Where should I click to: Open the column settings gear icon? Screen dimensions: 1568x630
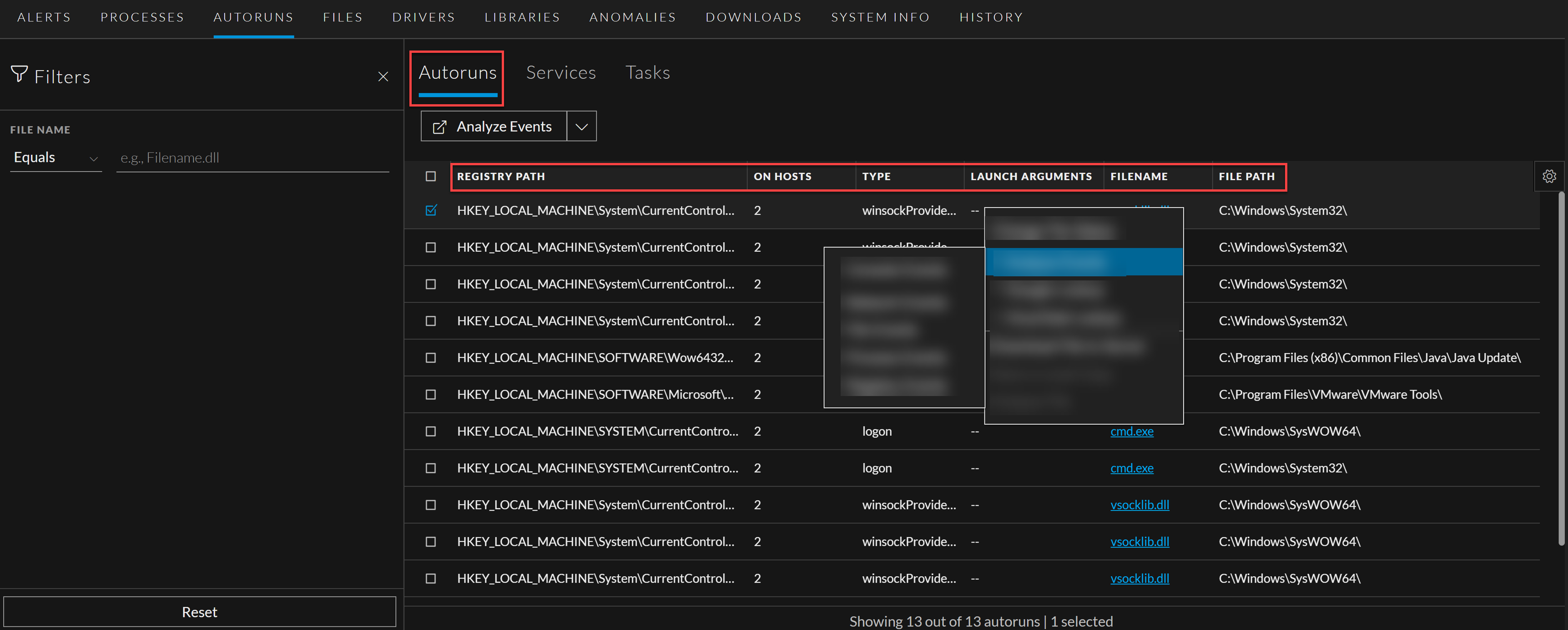tap(1548, 177)
